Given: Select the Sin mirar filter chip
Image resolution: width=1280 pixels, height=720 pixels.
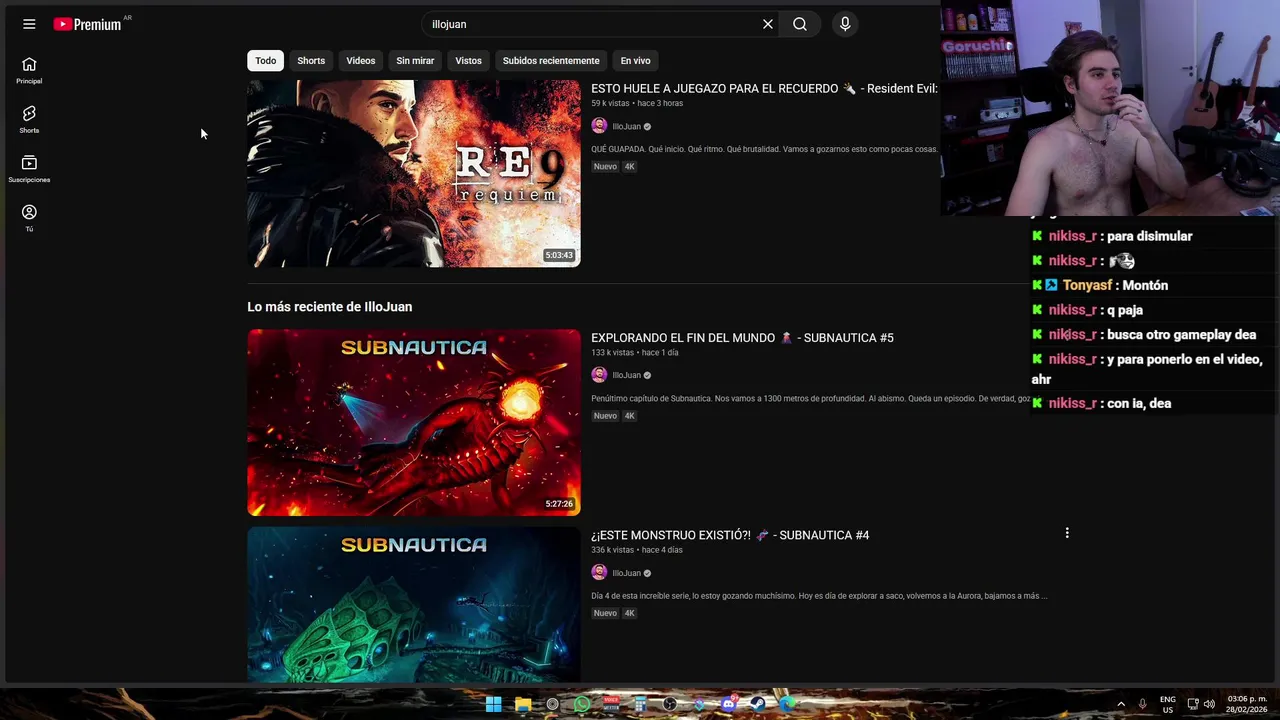Looking at the screenshot, I should tap(415, 61).
